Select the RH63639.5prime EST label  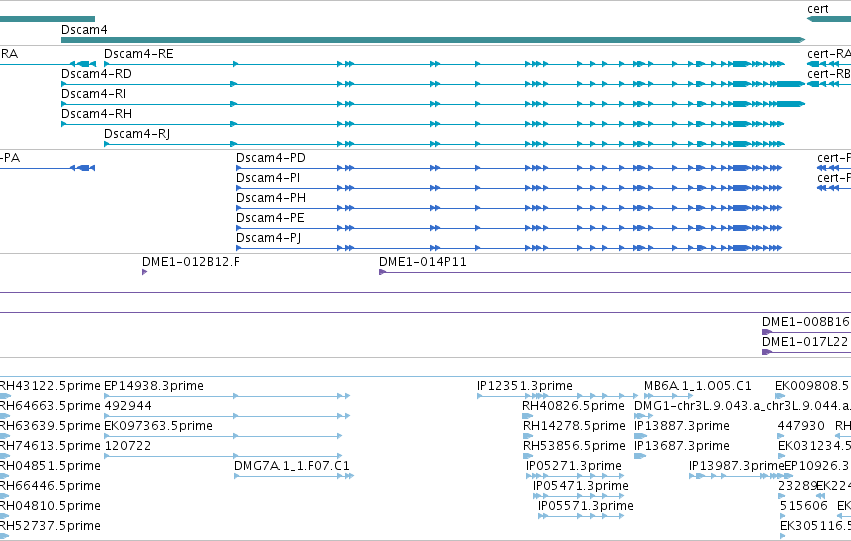click(x=50, y=426)
